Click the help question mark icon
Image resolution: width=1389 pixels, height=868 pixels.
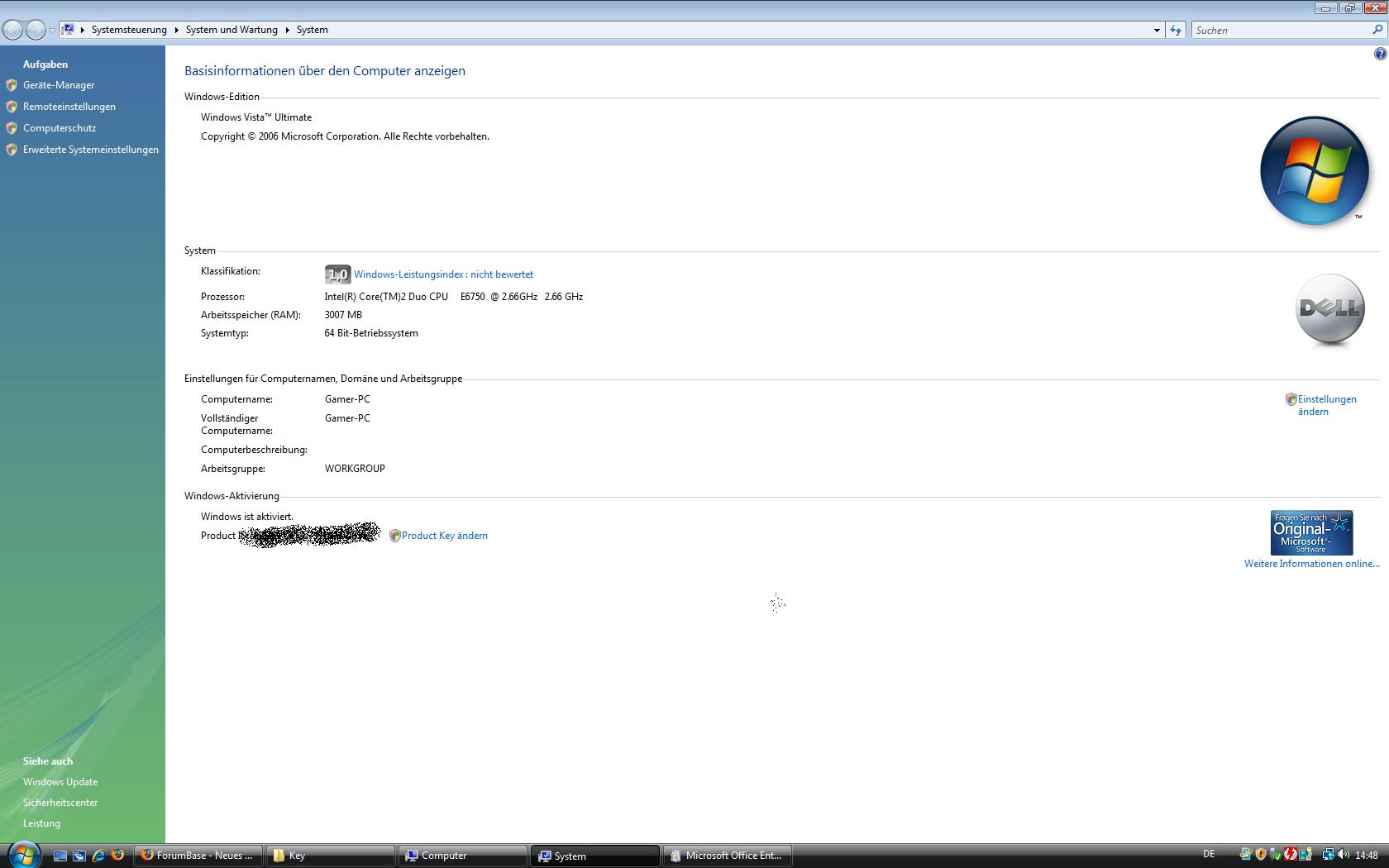pos(1380,54)
